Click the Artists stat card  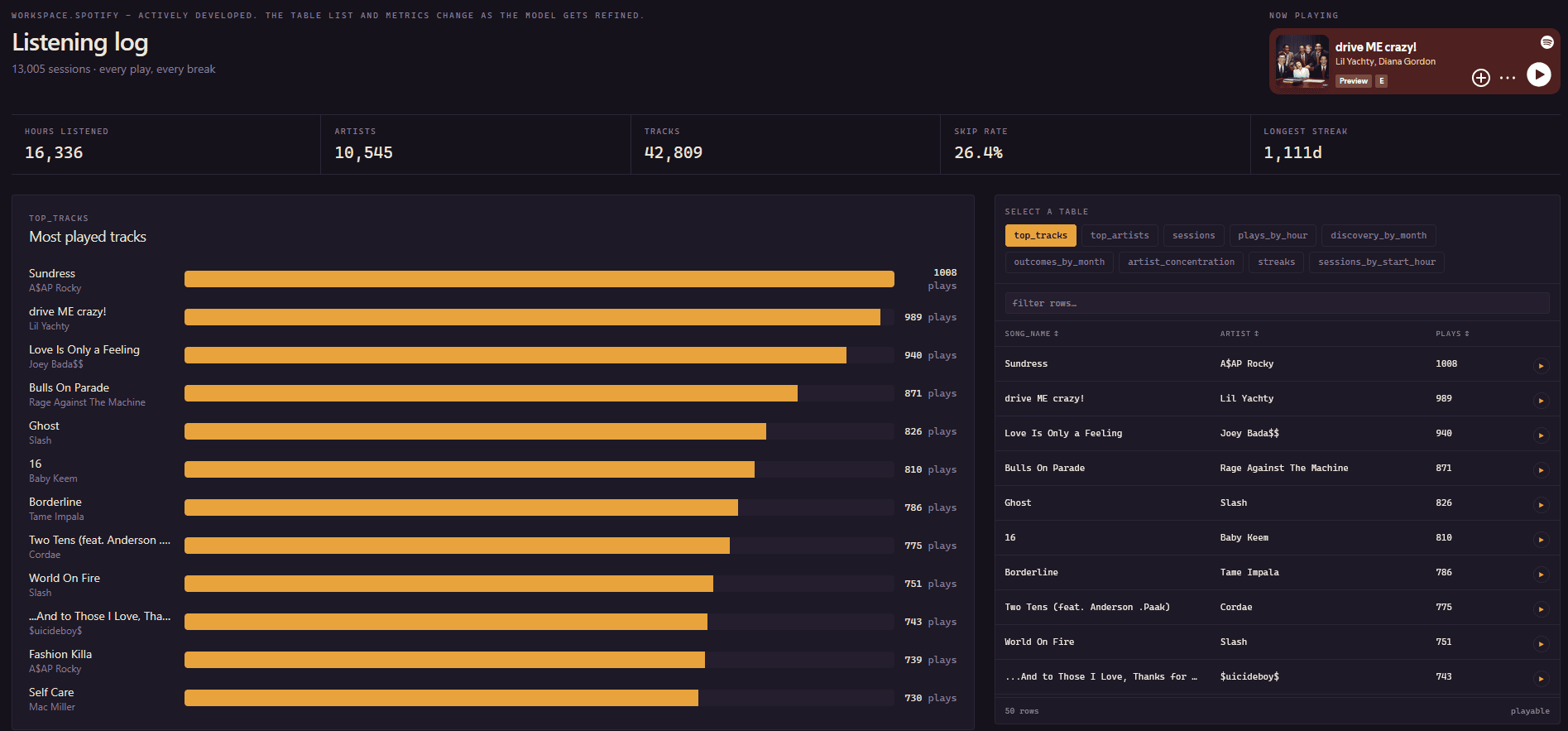pos(476,144)
